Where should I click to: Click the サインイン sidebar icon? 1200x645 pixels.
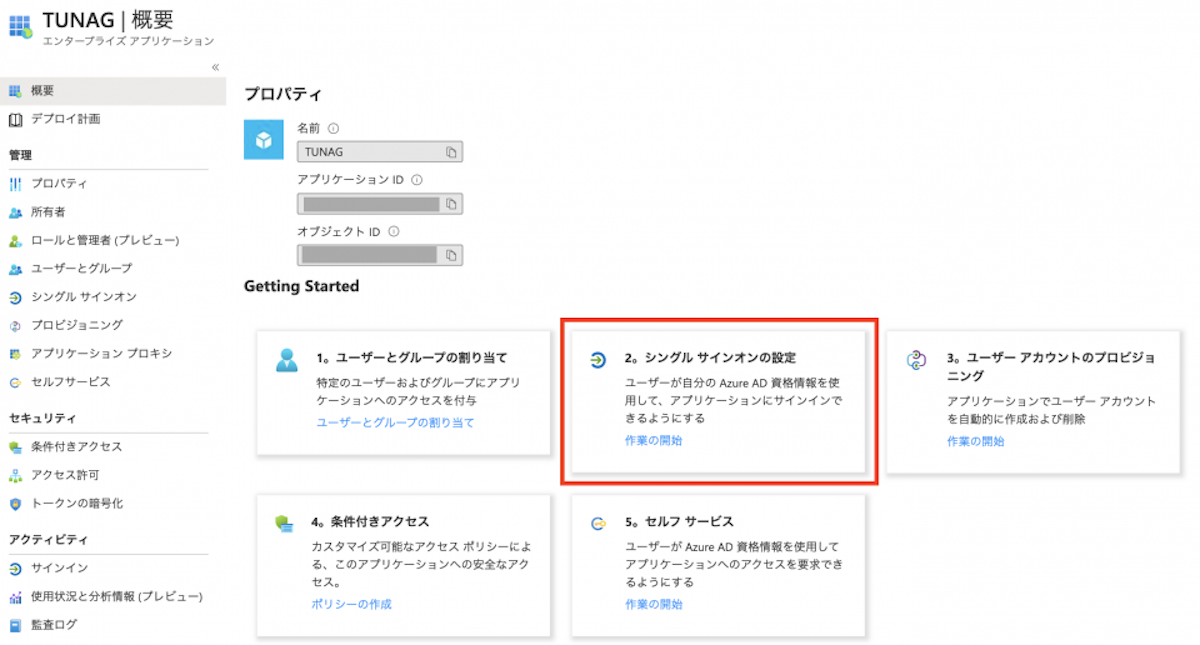click(x=15, y=568)
